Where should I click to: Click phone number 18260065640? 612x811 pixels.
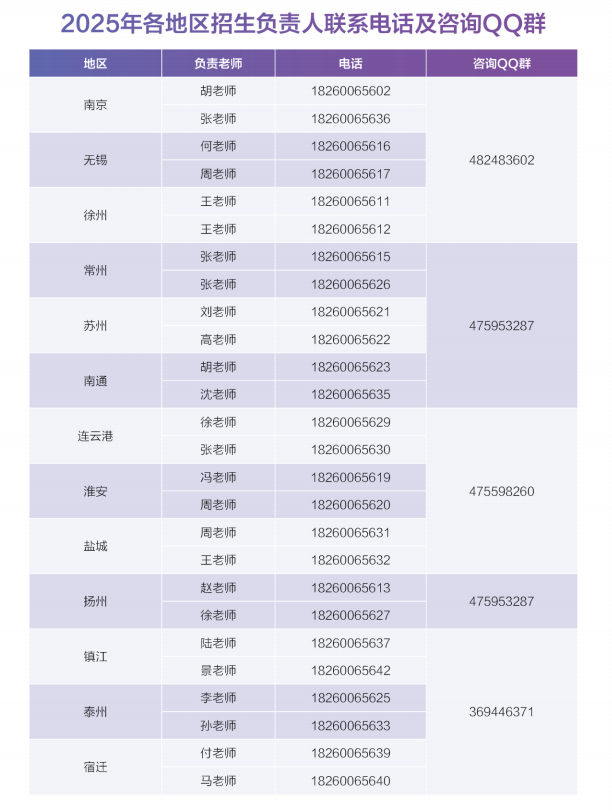point(350,781)
